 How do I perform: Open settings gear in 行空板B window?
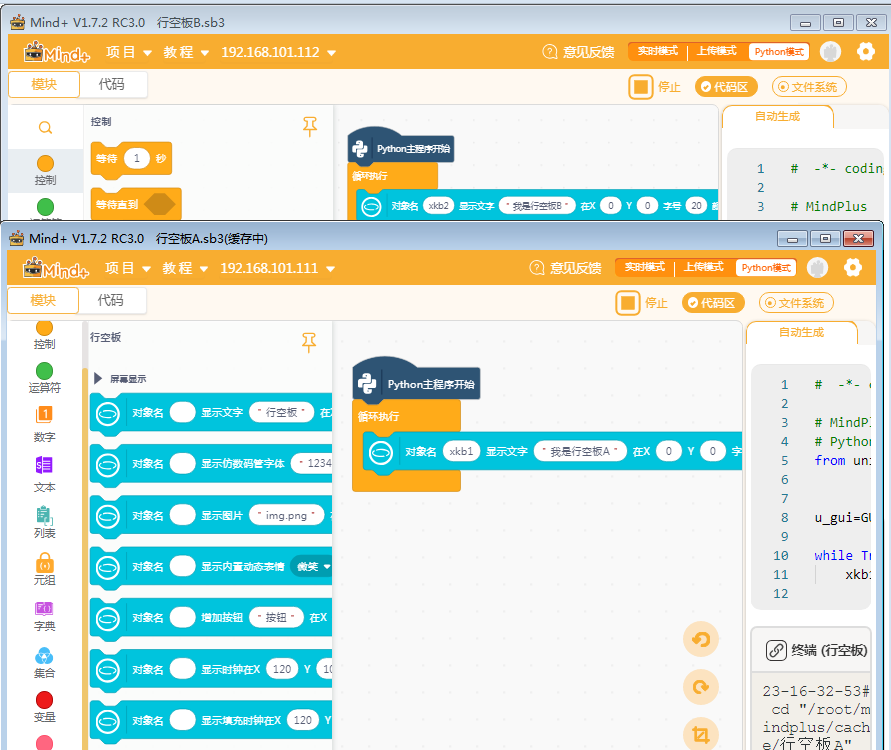tap(865, 52)
